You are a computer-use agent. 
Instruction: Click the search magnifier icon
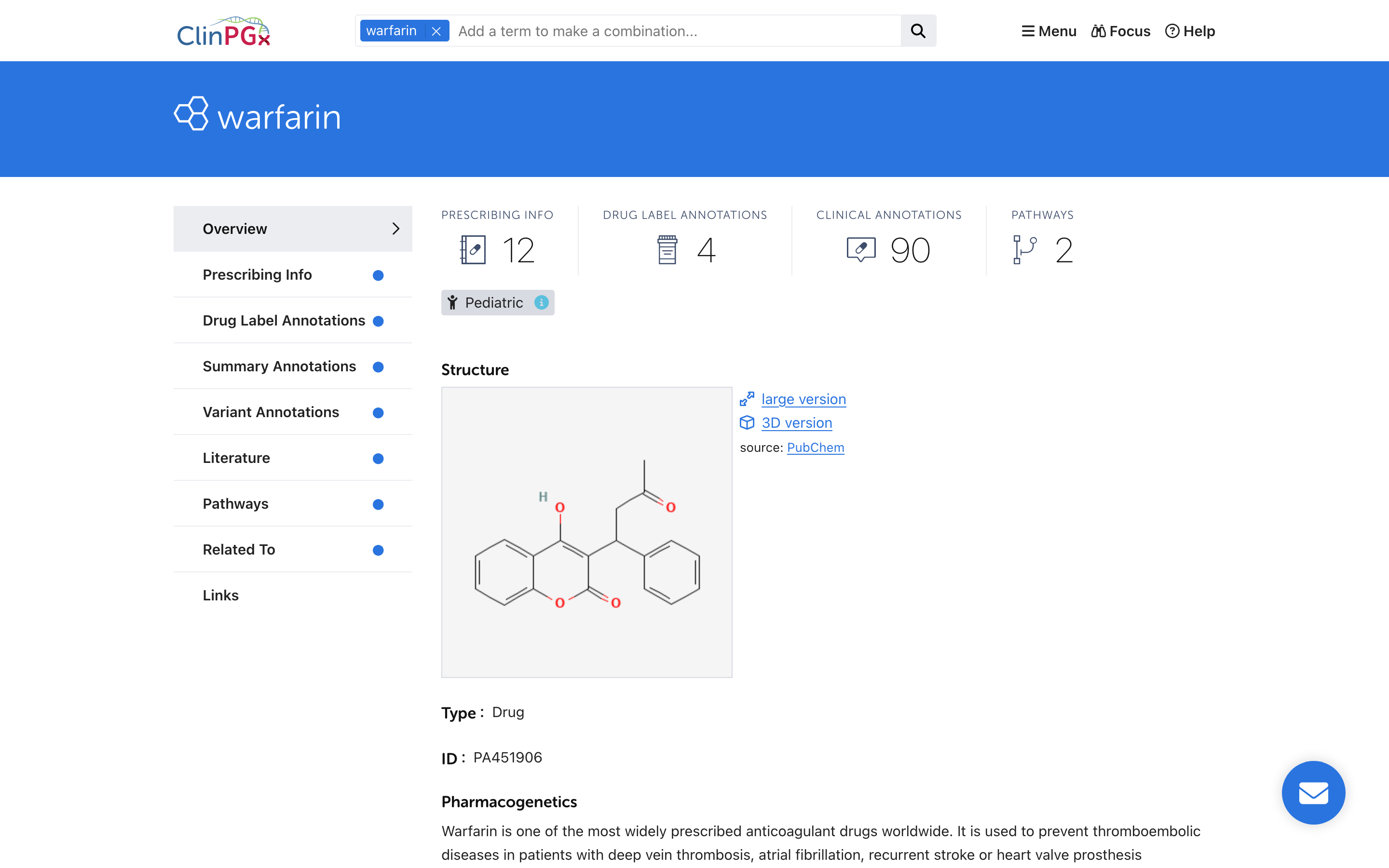point(917,30)
